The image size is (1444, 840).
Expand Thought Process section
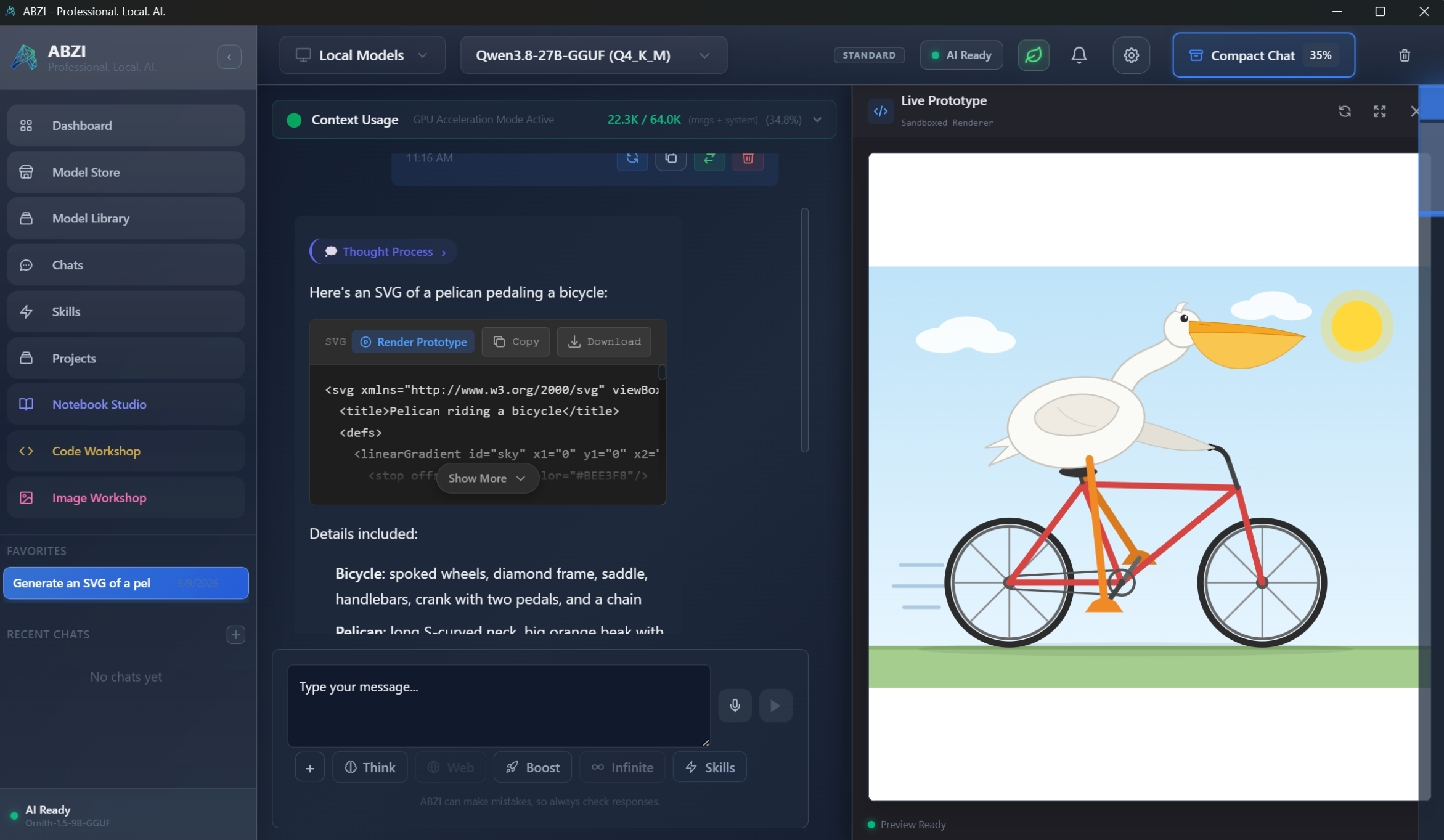383,251
